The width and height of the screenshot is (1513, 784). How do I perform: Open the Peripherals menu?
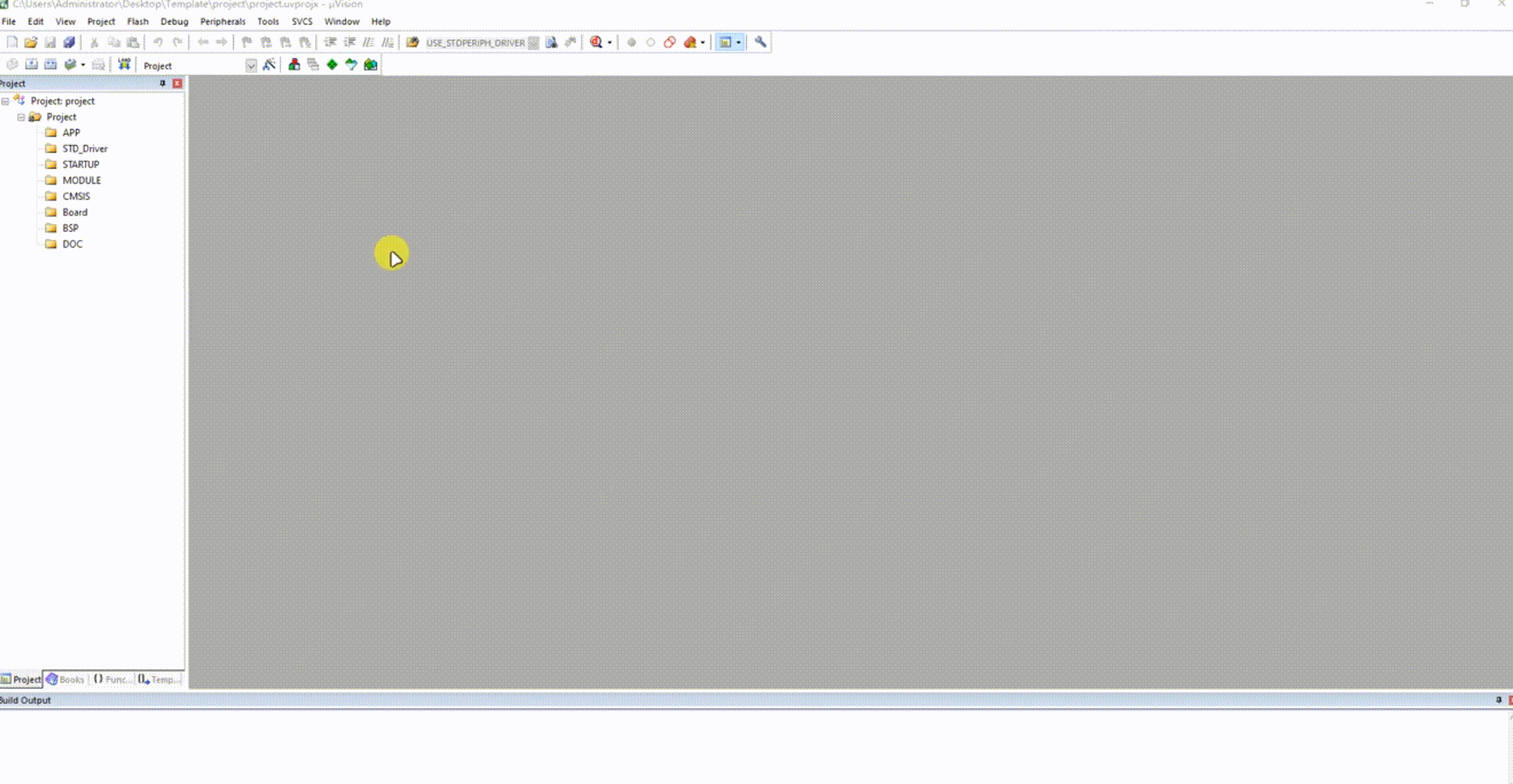[x=223, y=21]
